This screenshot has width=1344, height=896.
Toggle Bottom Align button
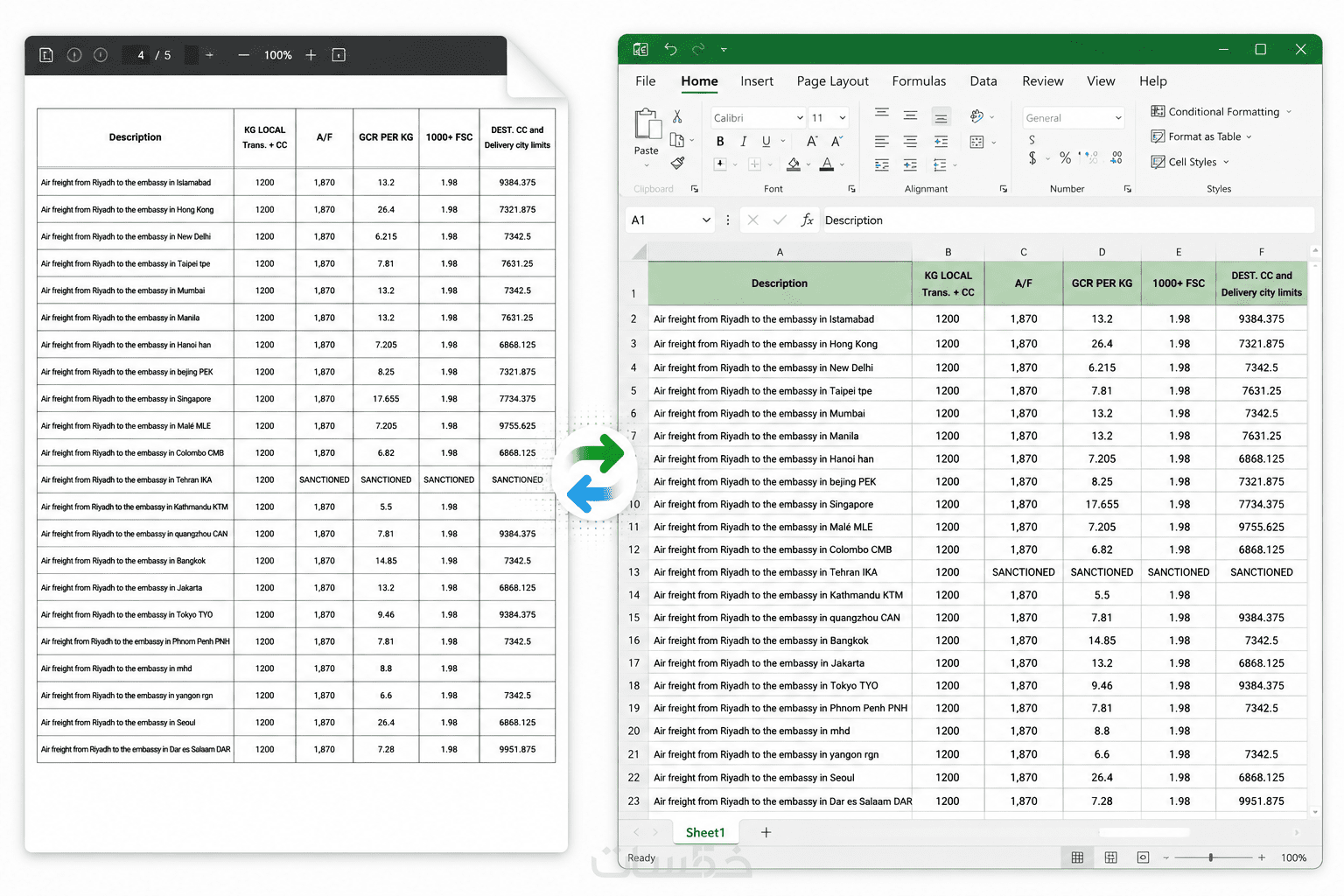(941, 115)
